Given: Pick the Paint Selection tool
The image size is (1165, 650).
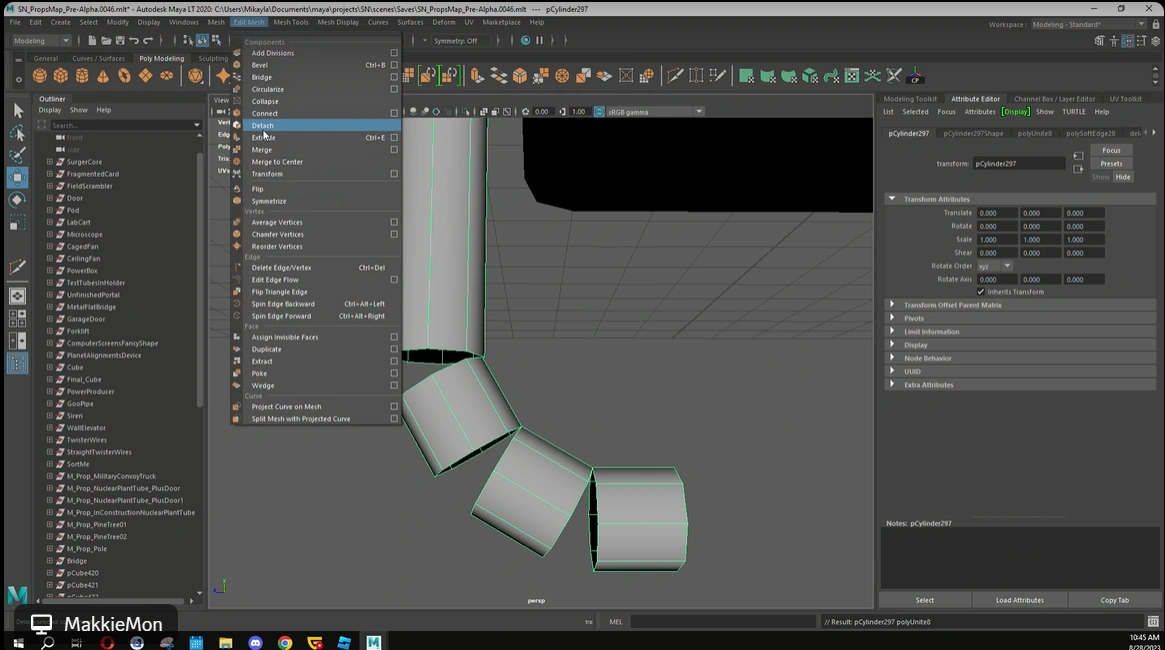Looking at the screenshot, I should click(x=17, y=155).
